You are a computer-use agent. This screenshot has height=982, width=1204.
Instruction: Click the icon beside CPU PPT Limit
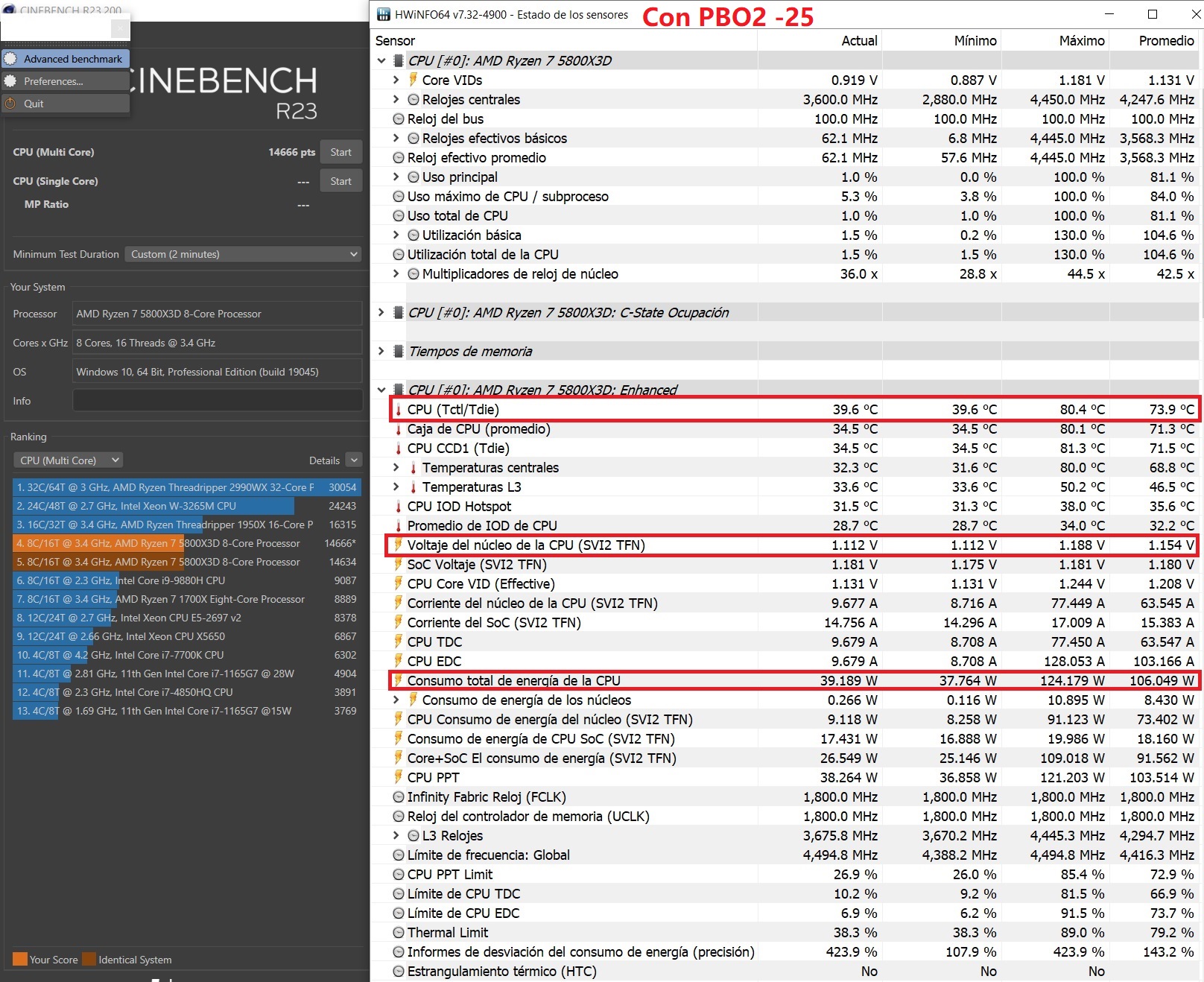[x=399, y=874]
